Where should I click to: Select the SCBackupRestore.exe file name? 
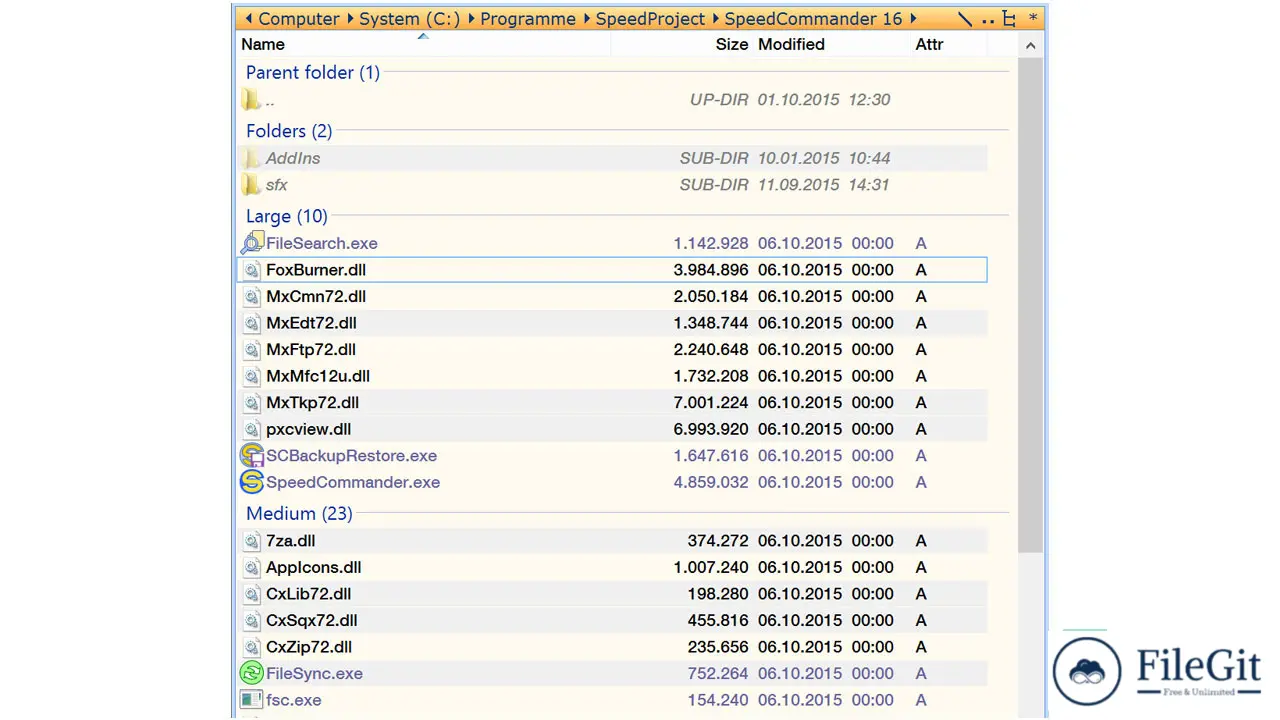point(352,456)
